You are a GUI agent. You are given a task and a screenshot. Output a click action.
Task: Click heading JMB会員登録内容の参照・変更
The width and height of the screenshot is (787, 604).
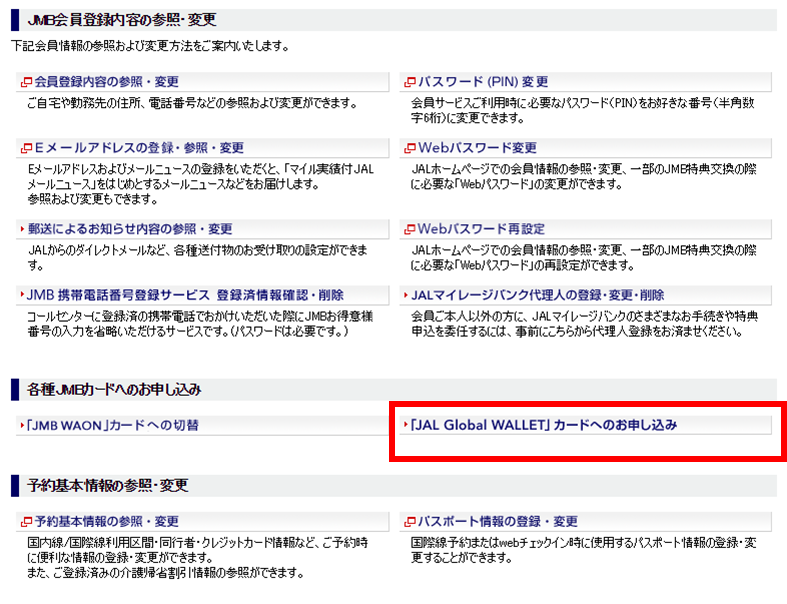point(122,20)
